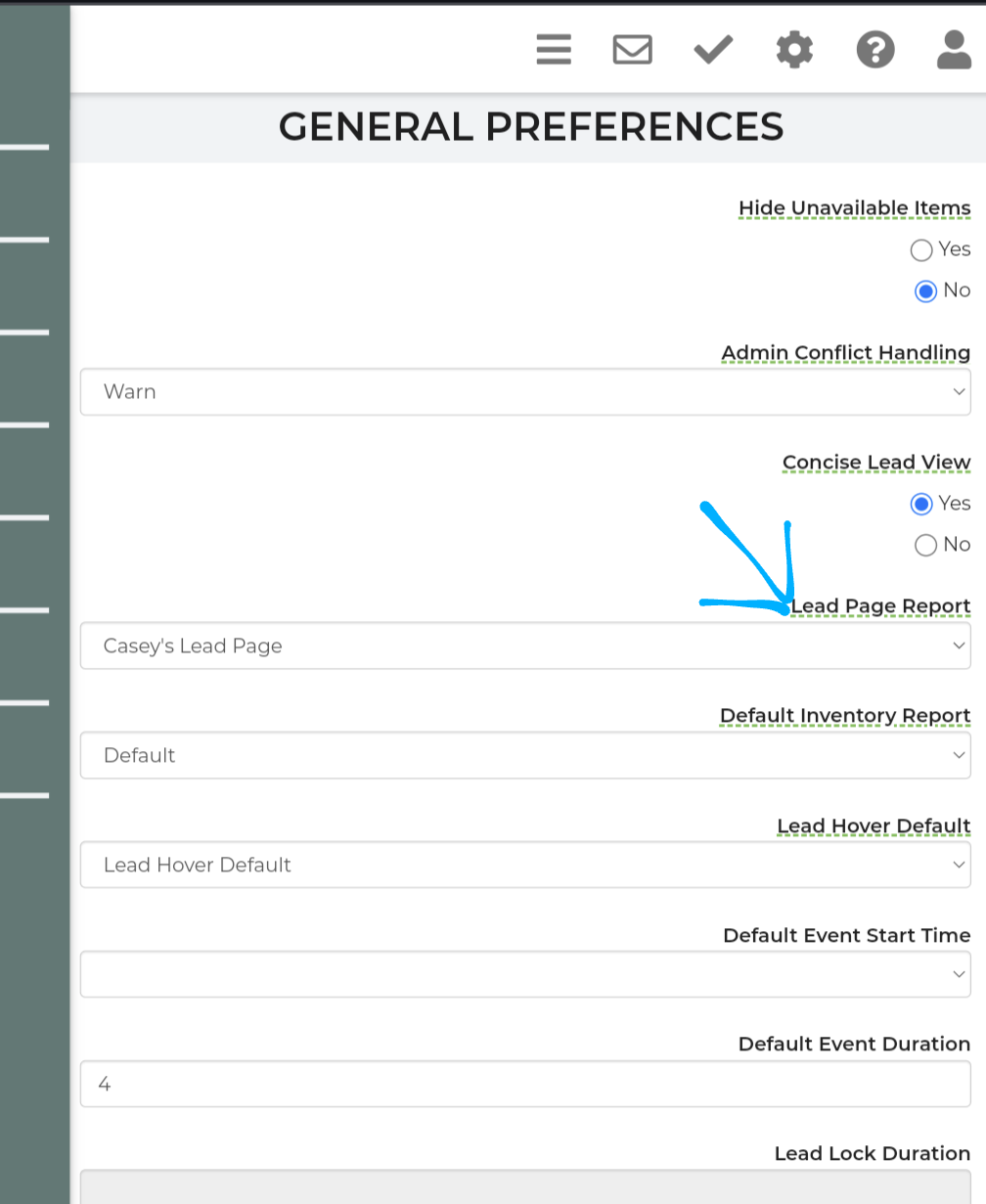Click the Default Inventory Report label
This screenshot has height=1204, width=986.
coord(845,716)
